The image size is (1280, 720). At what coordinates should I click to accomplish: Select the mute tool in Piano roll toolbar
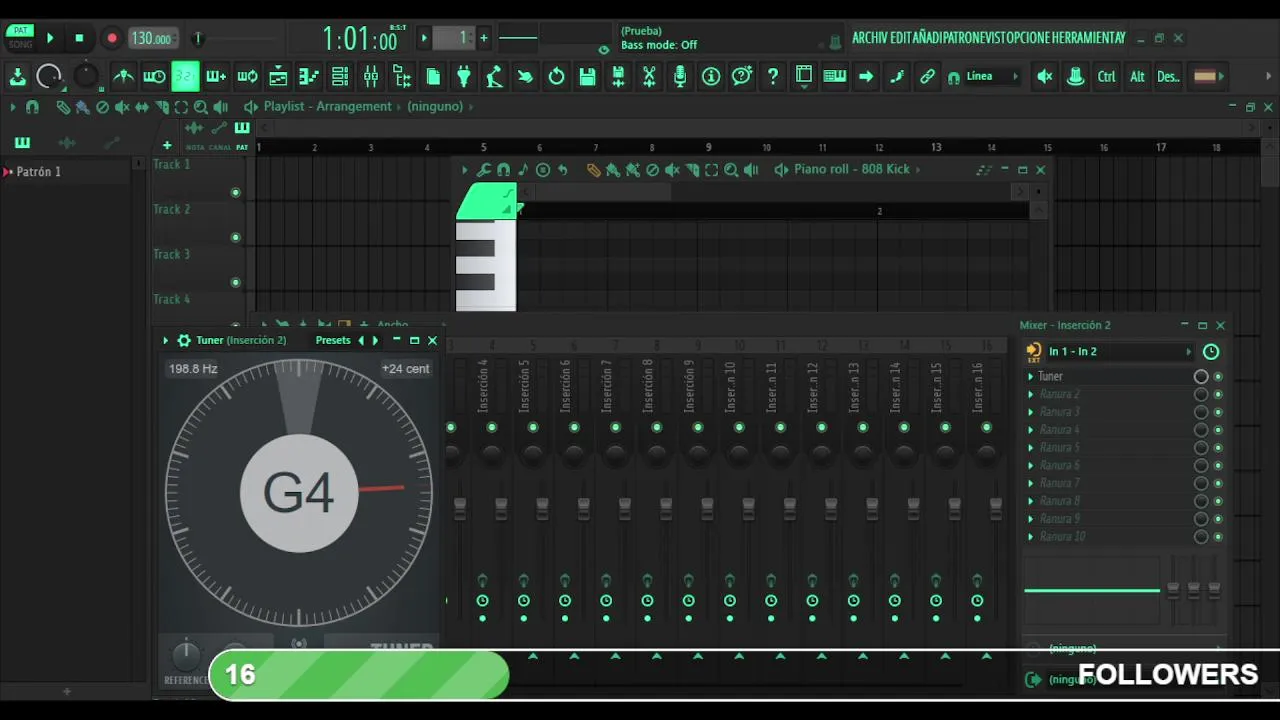coord(673,170)
